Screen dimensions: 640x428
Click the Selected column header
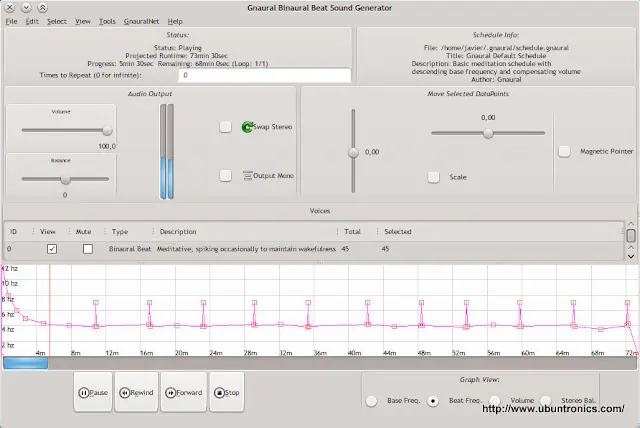pos(398,231)
